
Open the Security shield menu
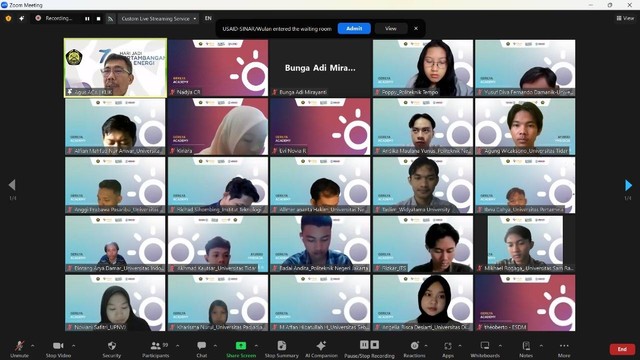point(111,346)
